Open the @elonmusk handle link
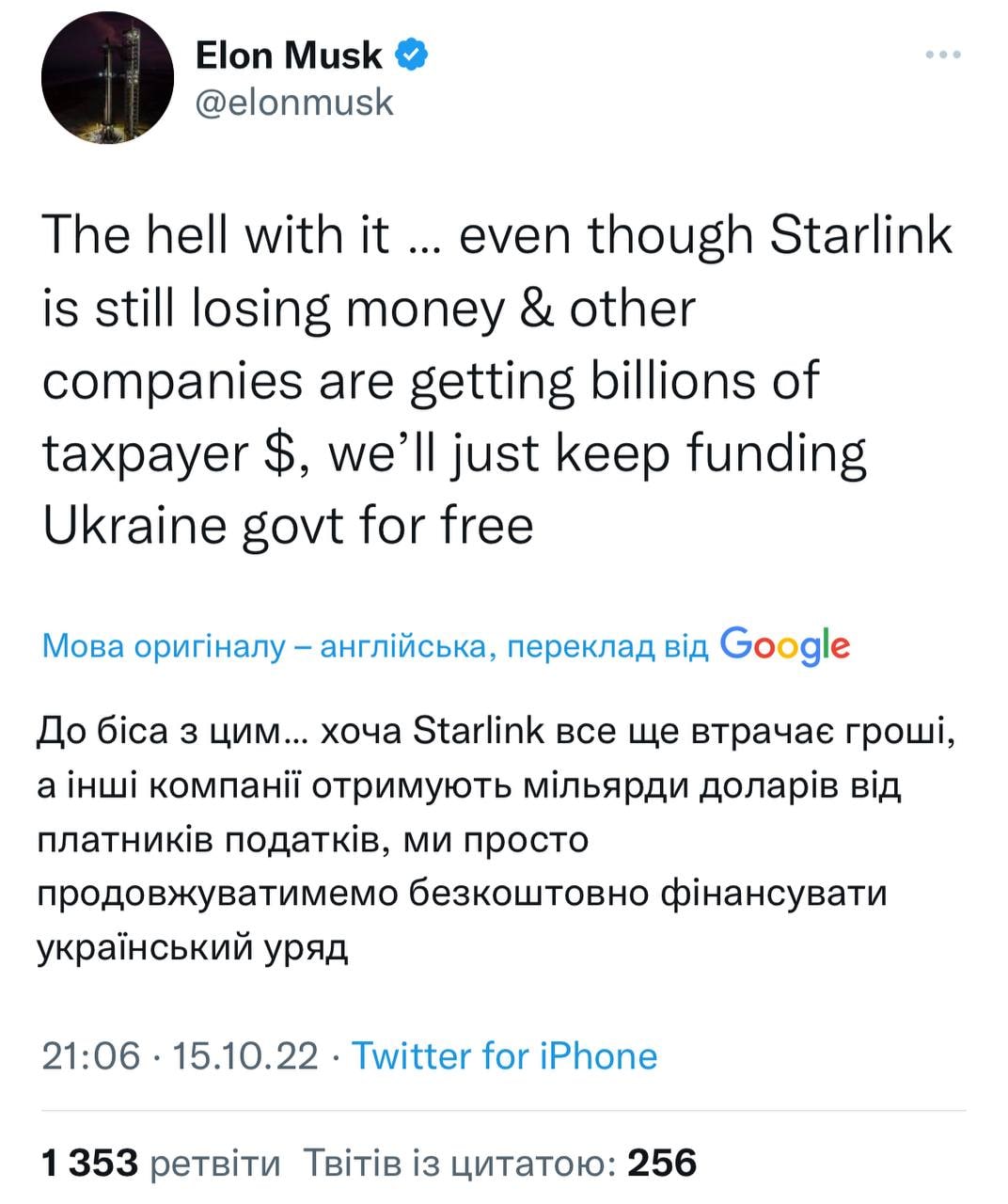This screenshot has width=1008, height=1204. (293, 102)
